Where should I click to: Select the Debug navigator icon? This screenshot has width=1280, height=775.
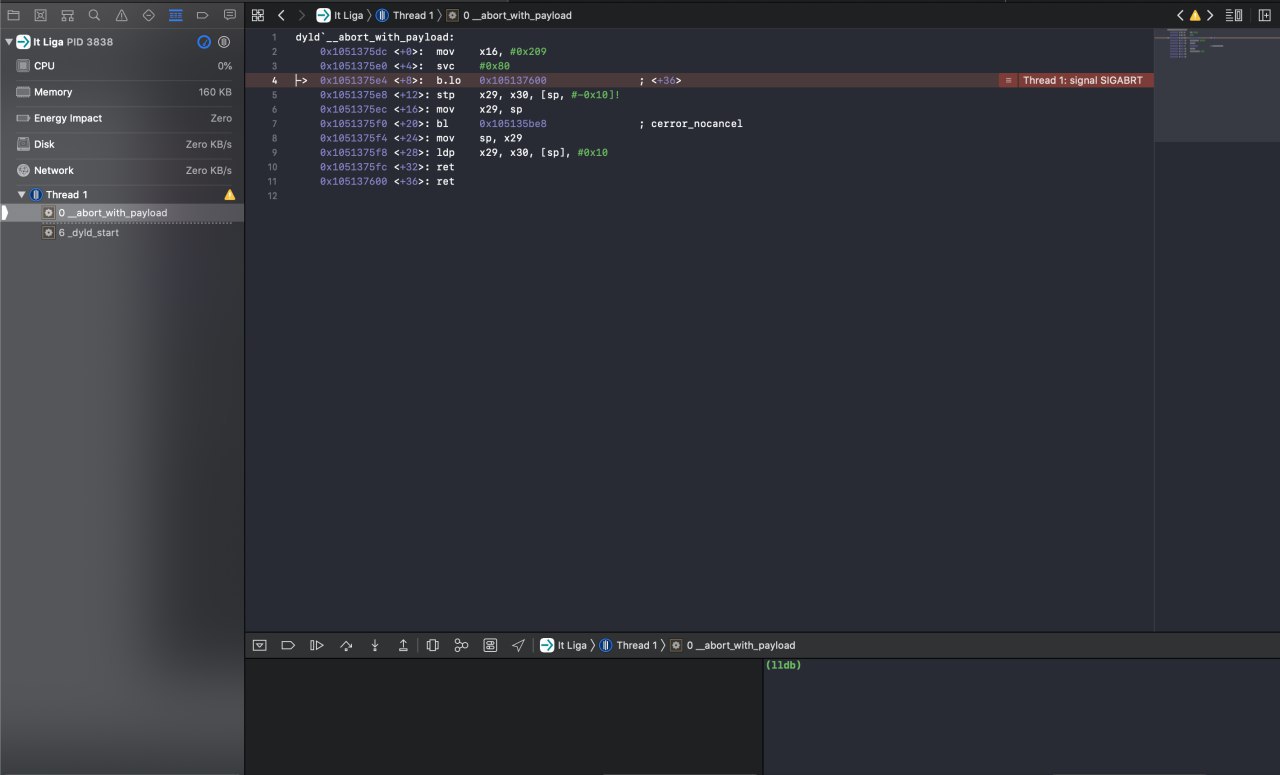click(x=176, y=16)
